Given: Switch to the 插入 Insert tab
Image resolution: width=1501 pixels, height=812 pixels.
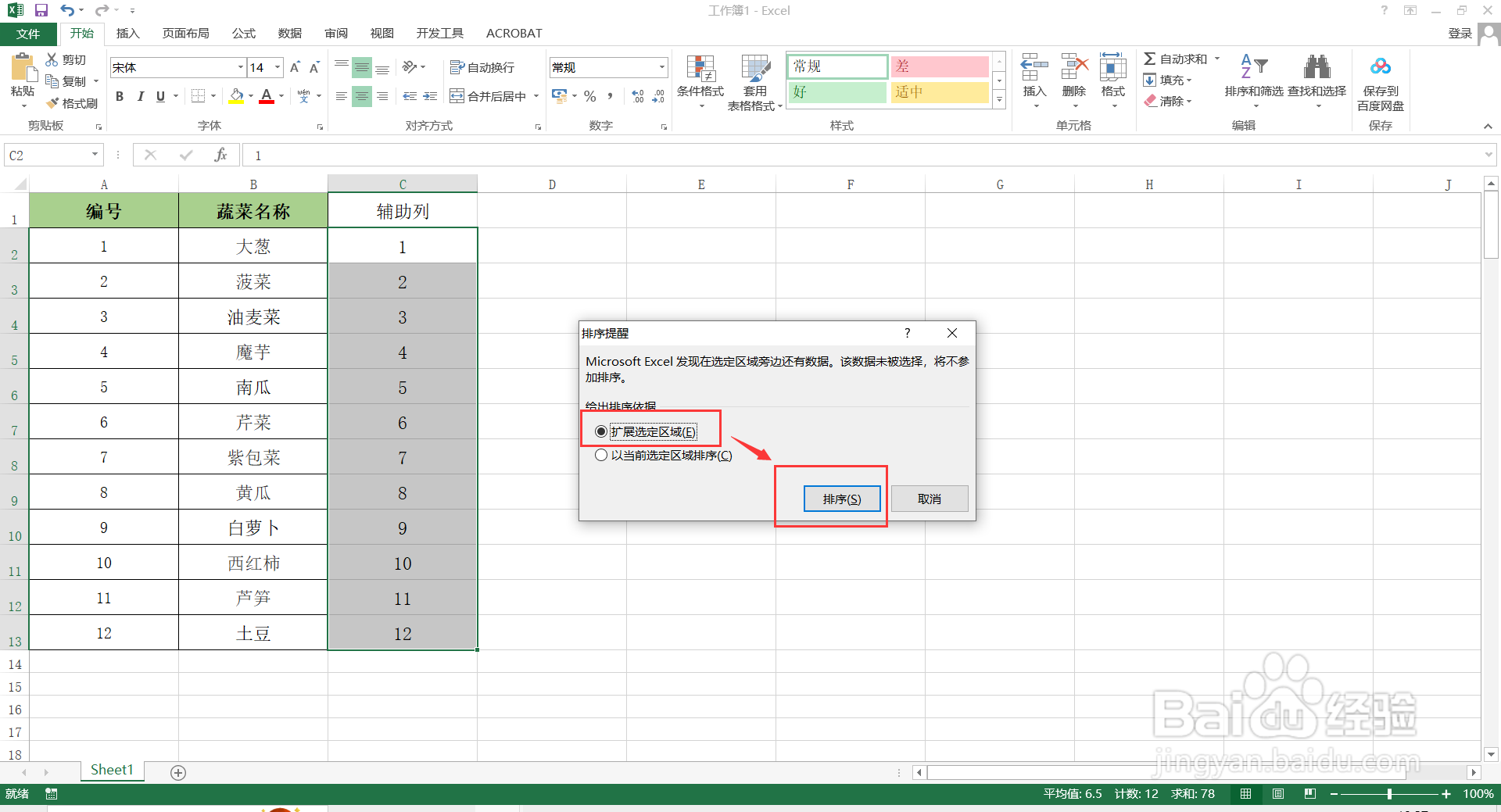Looking at the screenshot, I should [127, 34].
